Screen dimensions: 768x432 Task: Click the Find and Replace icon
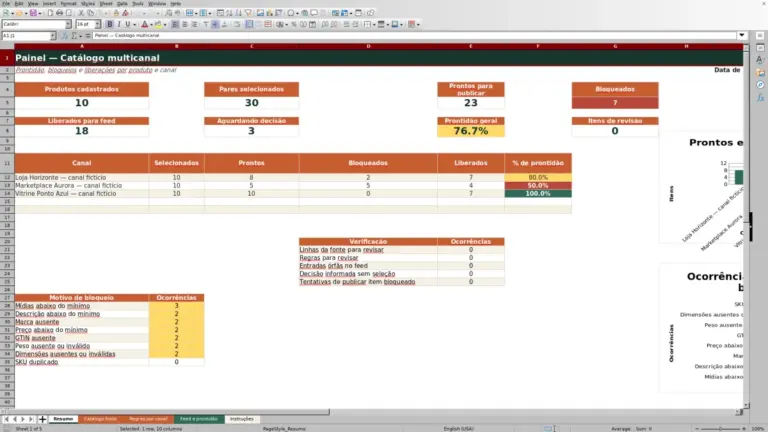168,13
